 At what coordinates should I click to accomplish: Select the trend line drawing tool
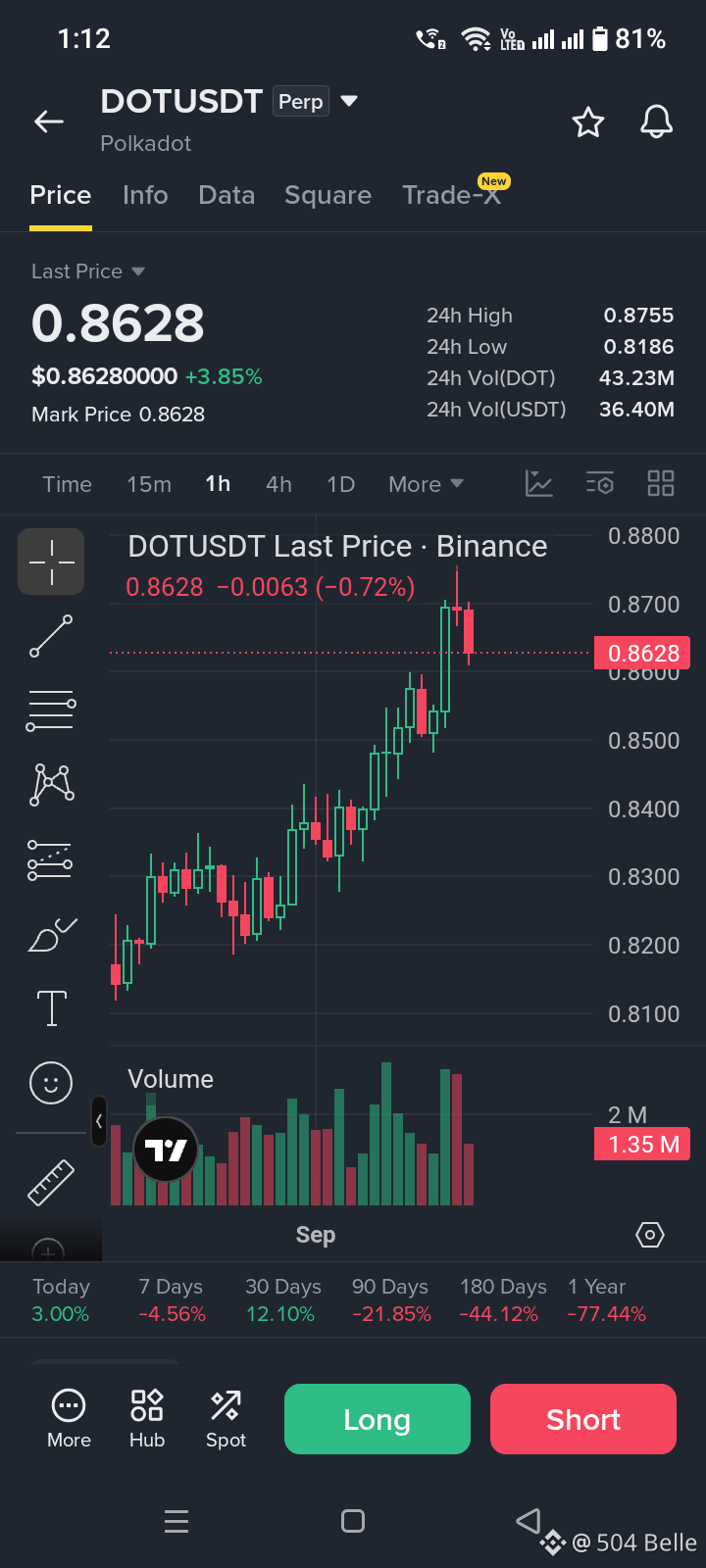click(x=51, y=636)
